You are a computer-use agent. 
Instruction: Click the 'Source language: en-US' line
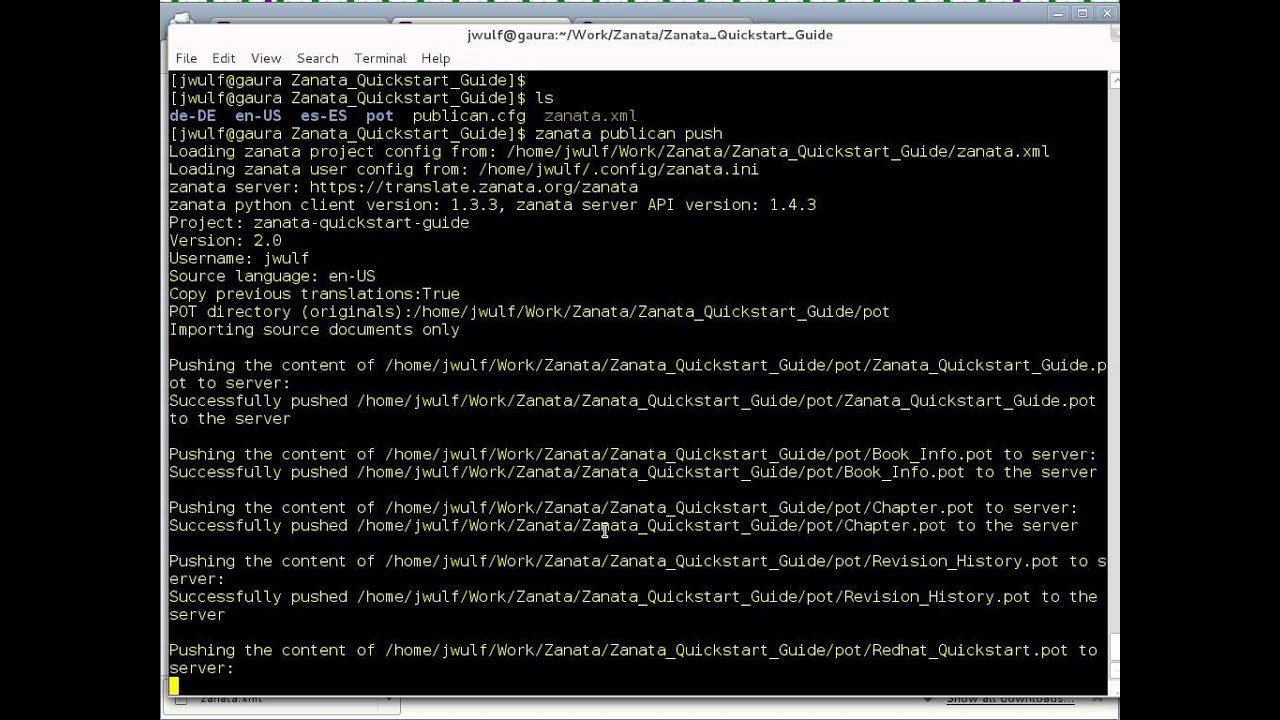tap(272, 276)
